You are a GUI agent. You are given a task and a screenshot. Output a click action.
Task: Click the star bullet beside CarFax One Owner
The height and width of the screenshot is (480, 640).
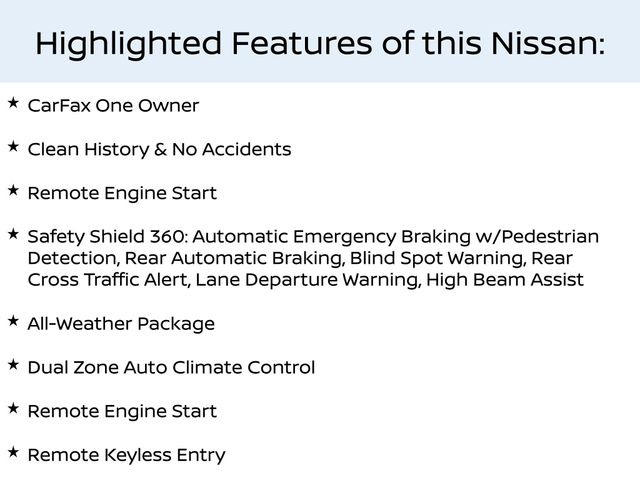[12, 103]
